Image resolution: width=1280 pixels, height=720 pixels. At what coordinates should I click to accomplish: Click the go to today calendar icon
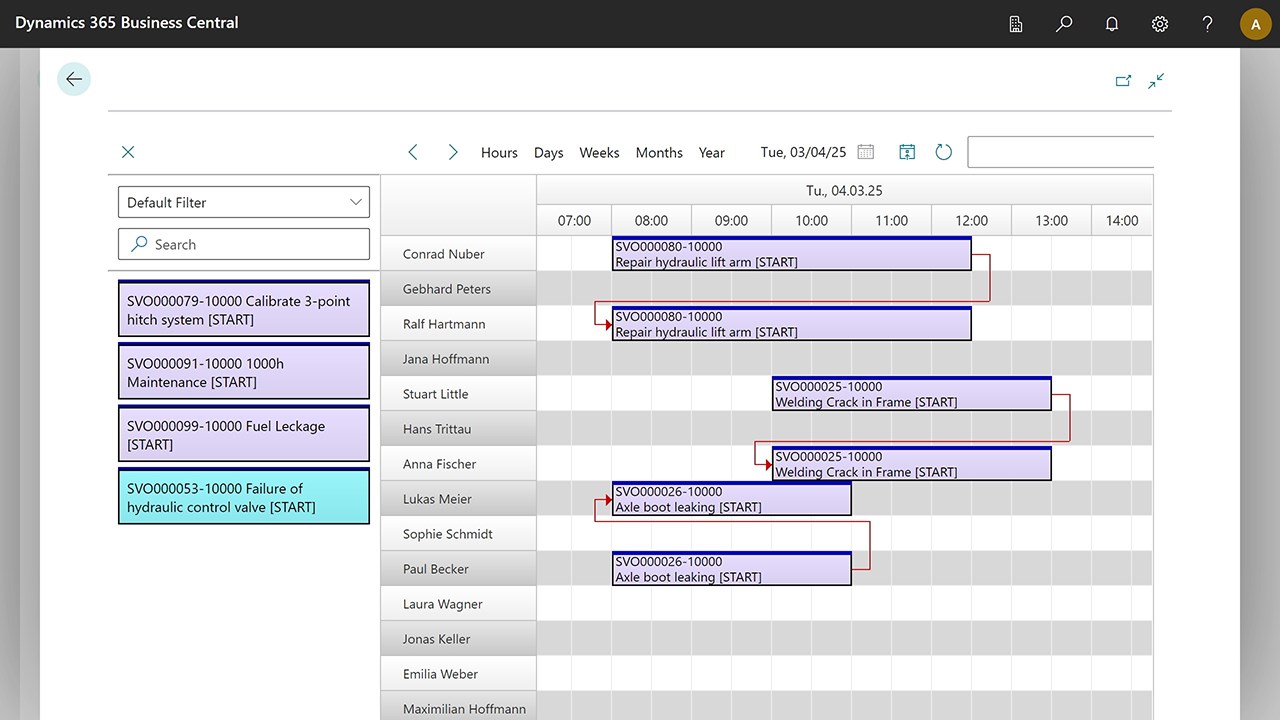coord(907,152)
